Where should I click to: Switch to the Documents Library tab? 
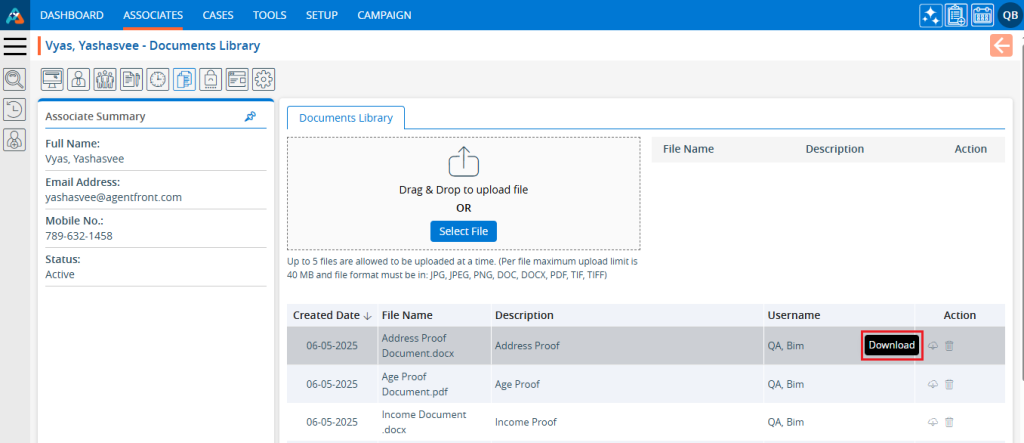tap(346, 118)
